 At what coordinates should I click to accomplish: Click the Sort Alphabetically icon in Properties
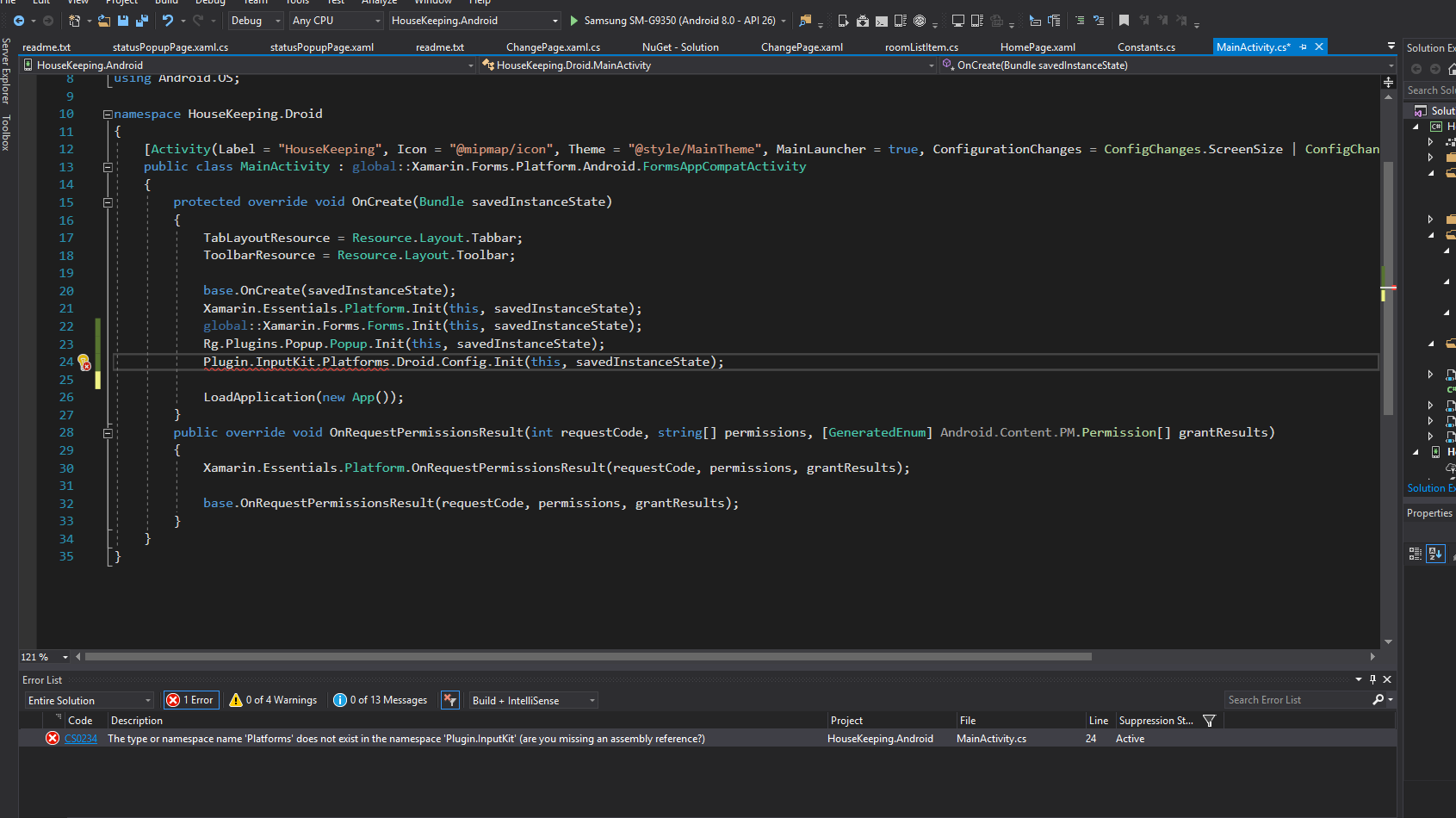[1435, 554]
